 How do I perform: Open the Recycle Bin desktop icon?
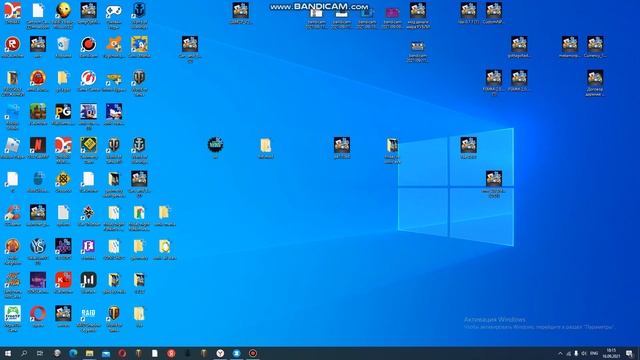[63, 44]
